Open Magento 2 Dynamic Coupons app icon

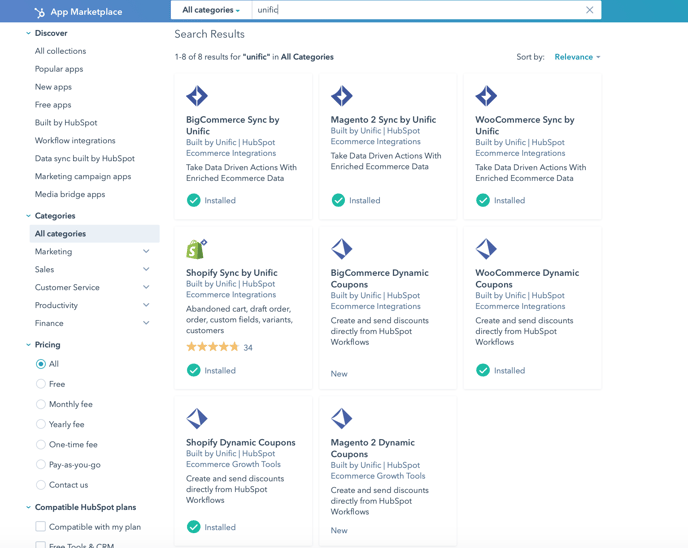click(x=341, y=419)
